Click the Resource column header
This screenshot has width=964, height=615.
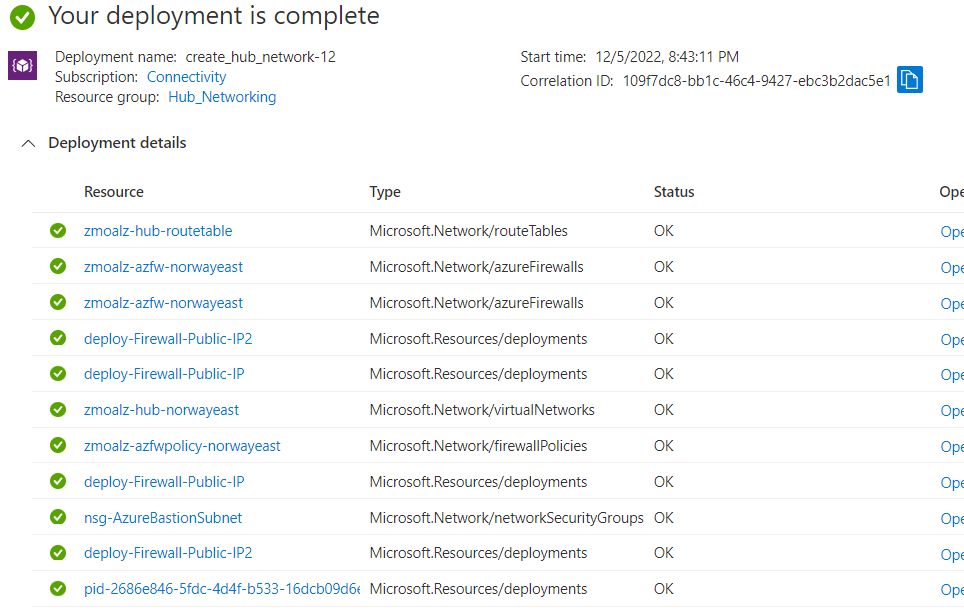(110, 191)
